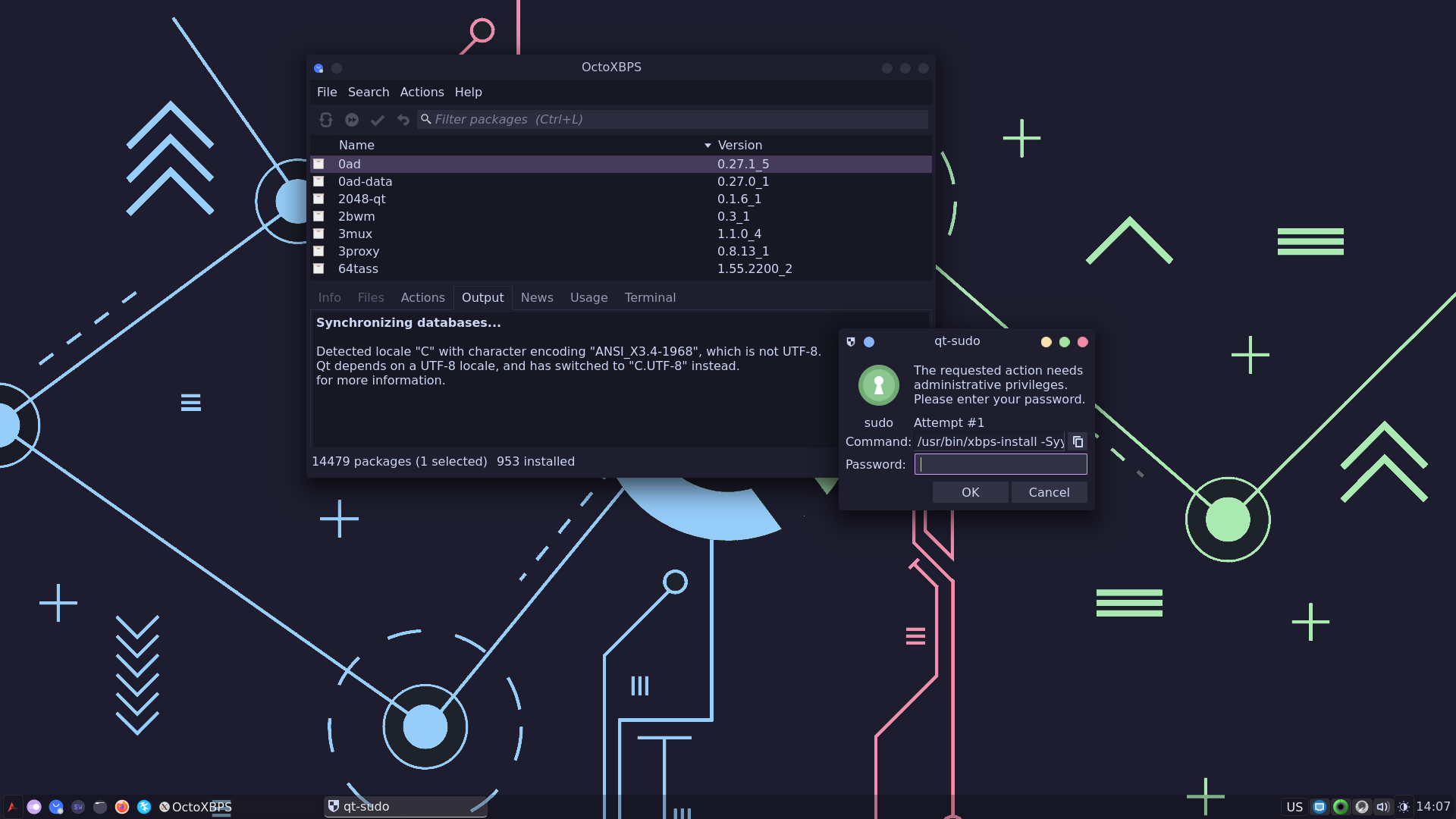This screenshot has height=819, width=1456.
Task: Switch to the News tab
Action: 537,297
